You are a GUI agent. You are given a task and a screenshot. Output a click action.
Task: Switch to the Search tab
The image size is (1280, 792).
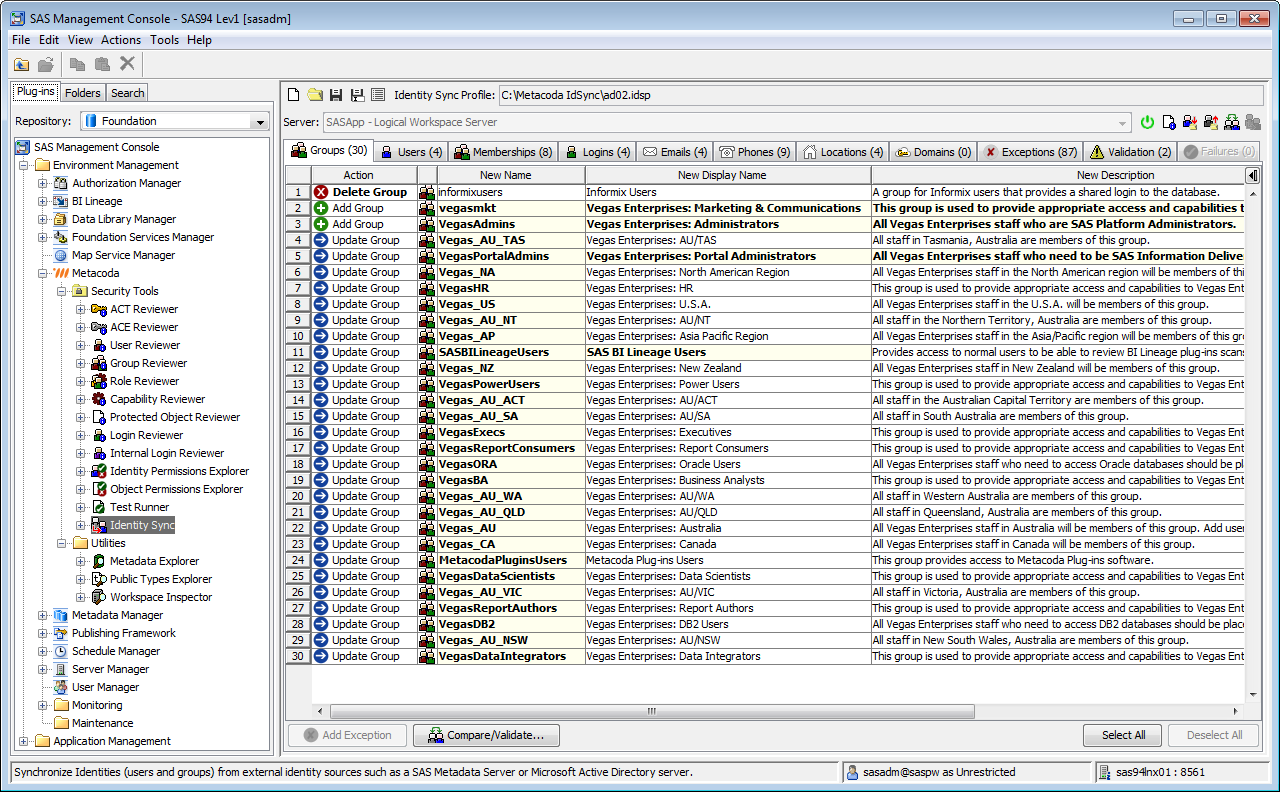[128, 93]
